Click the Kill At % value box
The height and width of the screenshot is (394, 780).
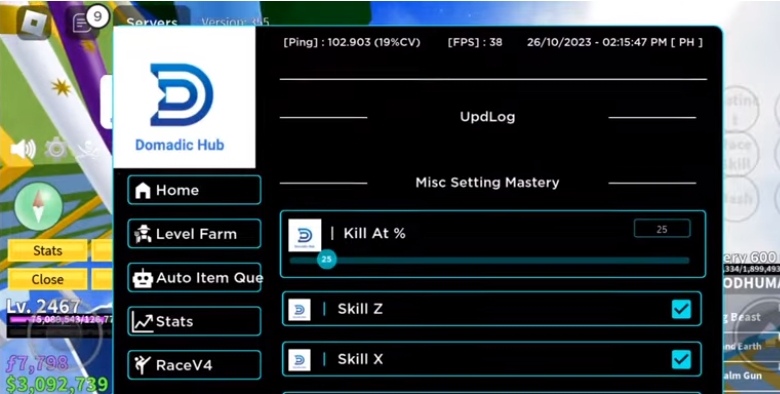(x=662, y=229)
